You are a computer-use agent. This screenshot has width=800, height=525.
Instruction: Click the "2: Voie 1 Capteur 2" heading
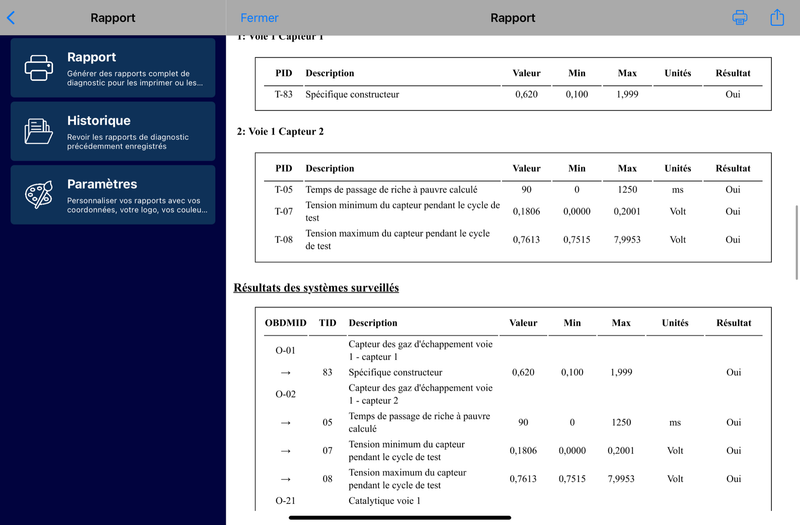[280, 132]
